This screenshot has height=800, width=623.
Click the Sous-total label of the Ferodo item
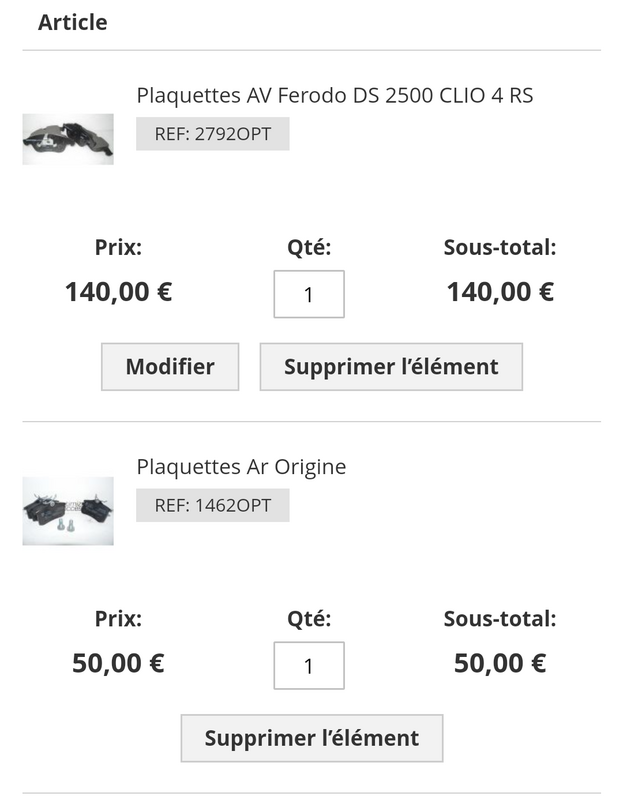pyautogui.click(x=500, y=248)
